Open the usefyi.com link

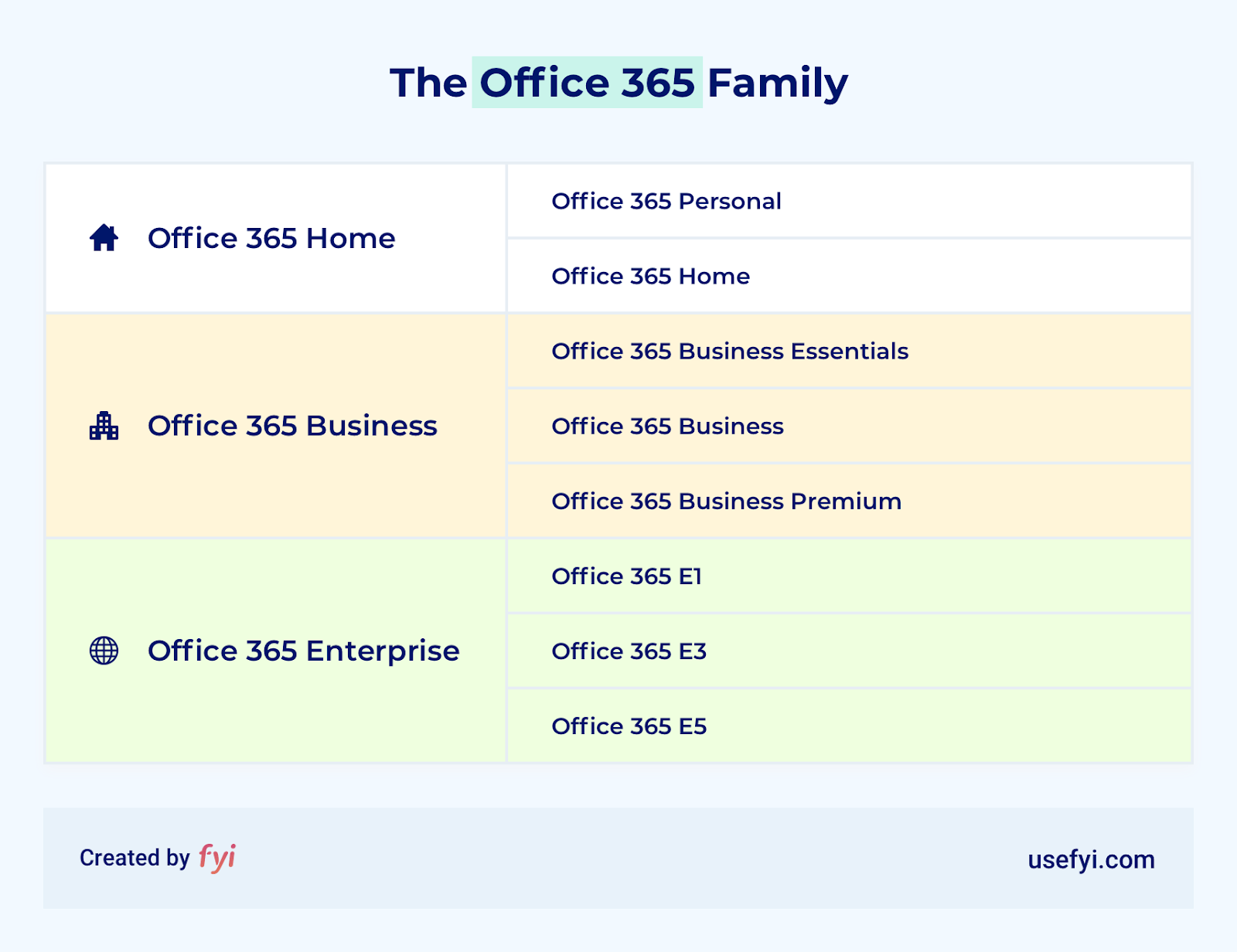1091,859
